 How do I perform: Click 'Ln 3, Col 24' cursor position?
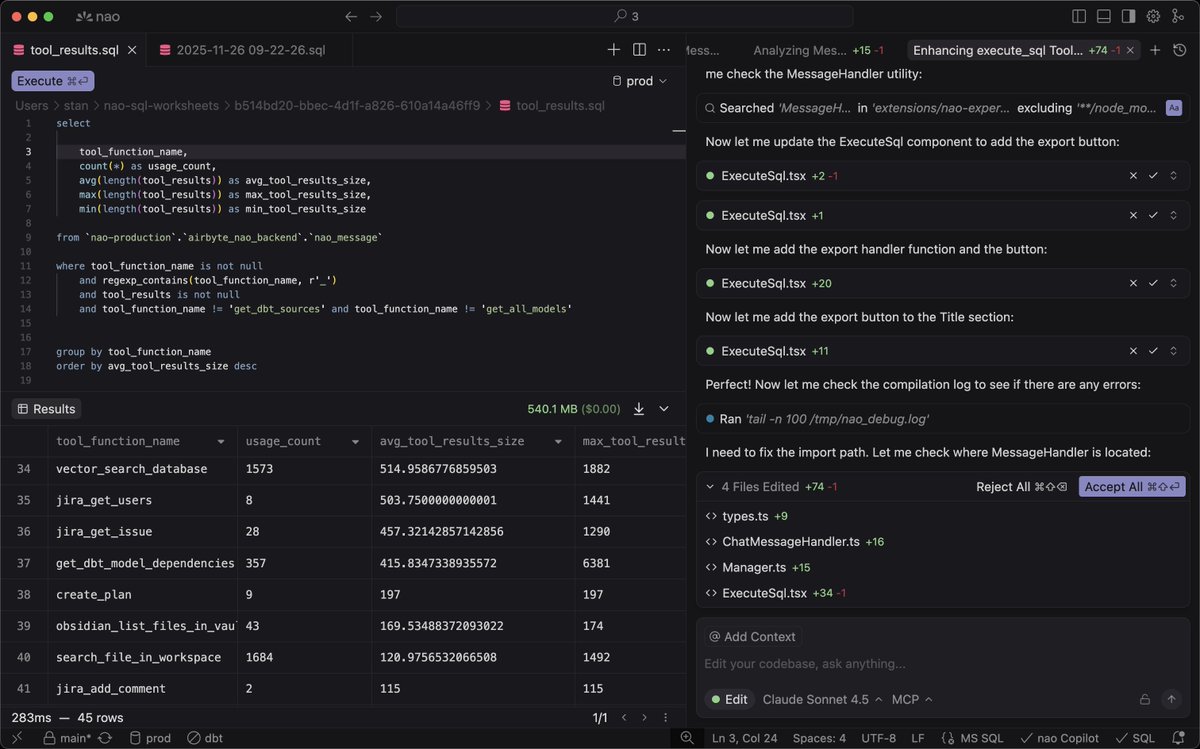pyautogui.click(x=744, y=738)
